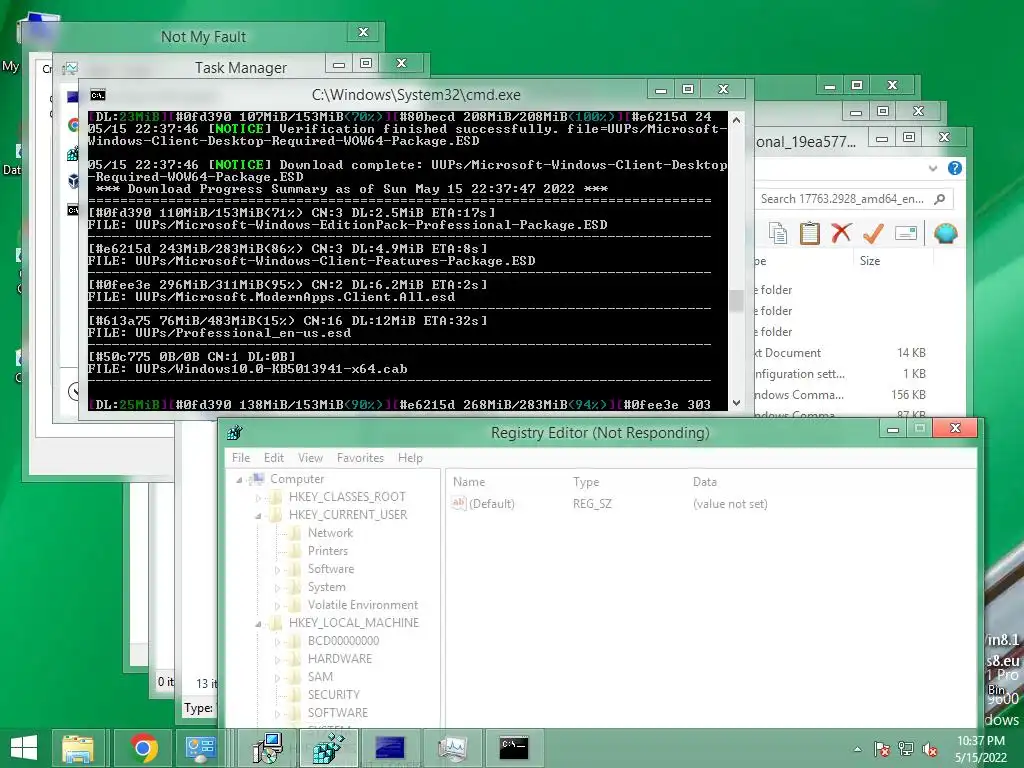Click the Paste clipboard icon in Explorer toolbar
Image resolution: width=1024 pixels, height=768 pixels.
click(x=809, y=233)
